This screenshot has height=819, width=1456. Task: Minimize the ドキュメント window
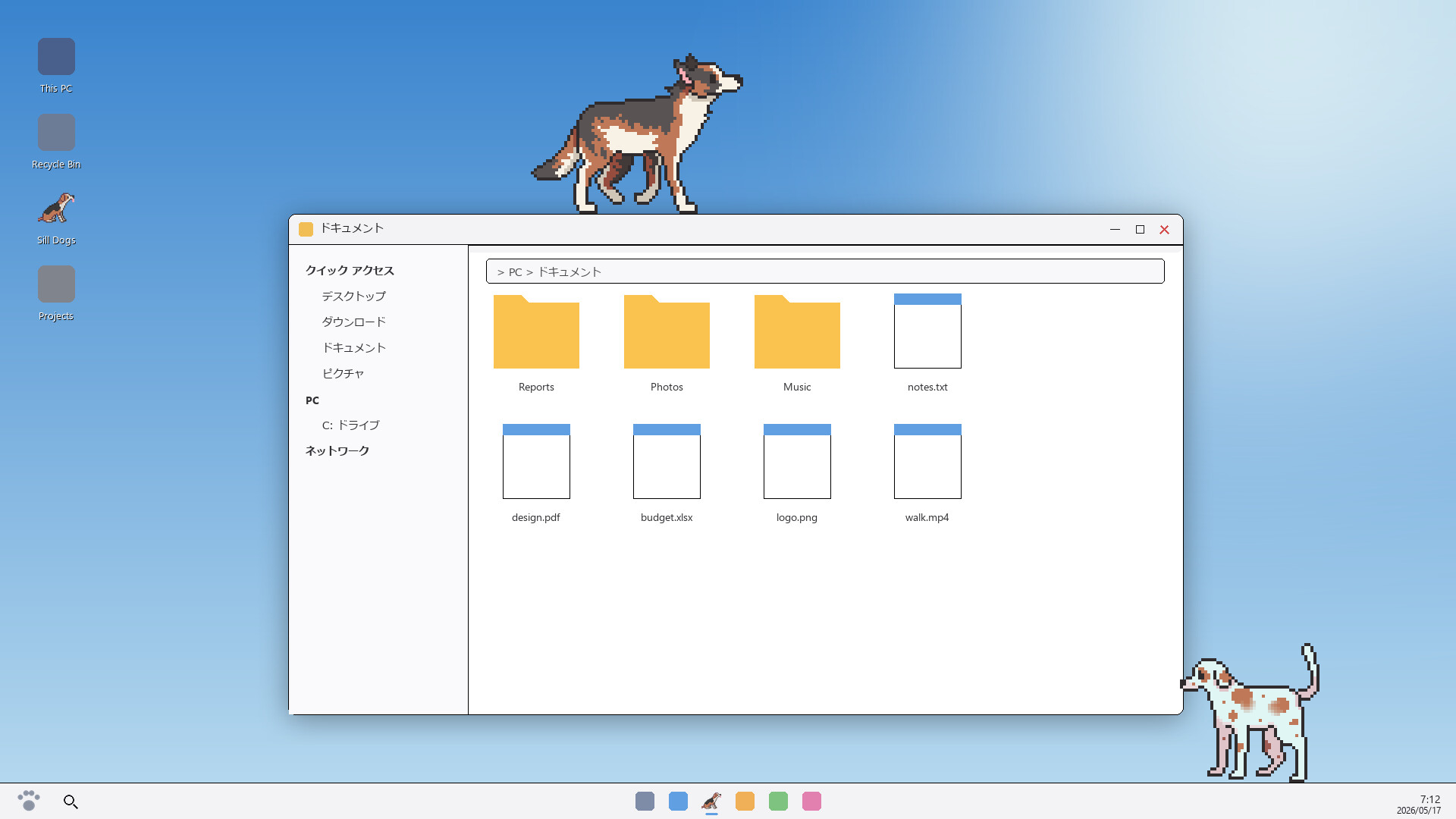coord(1115,229)
